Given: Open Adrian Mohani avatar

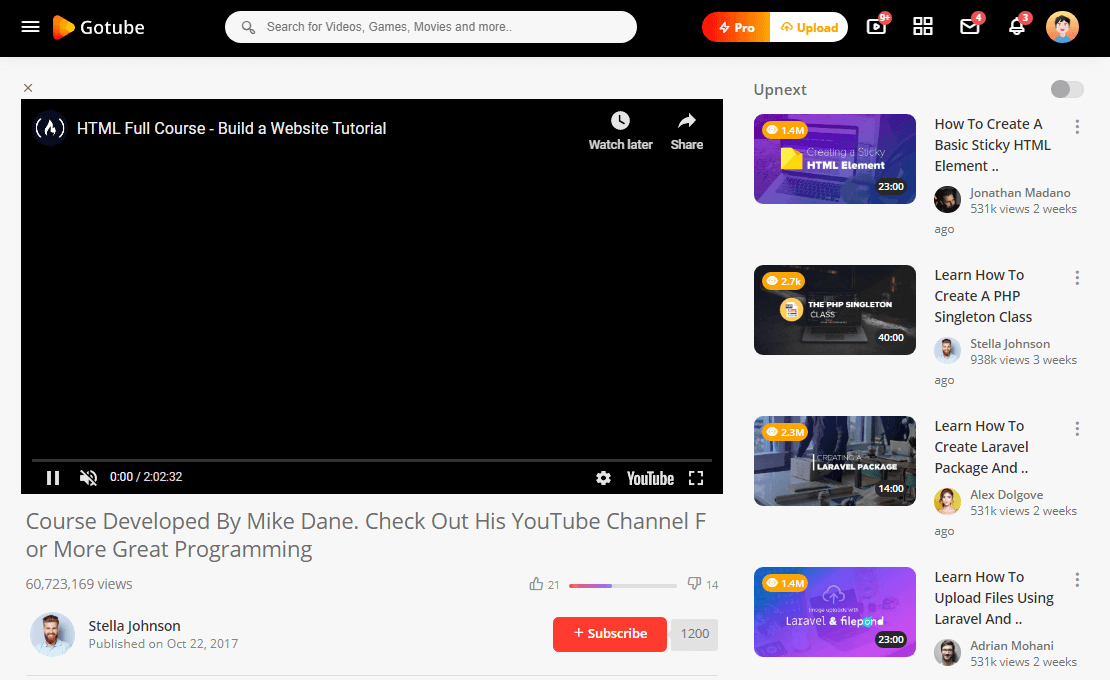Looking at the screenshot, I should point(947,652).
